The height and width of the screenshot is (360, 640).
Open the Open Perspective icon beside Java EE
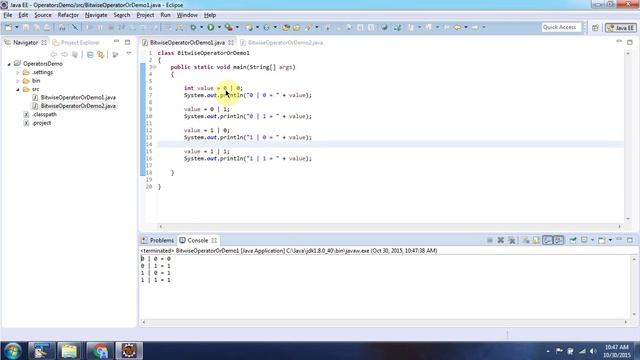[x=595, y=27]
